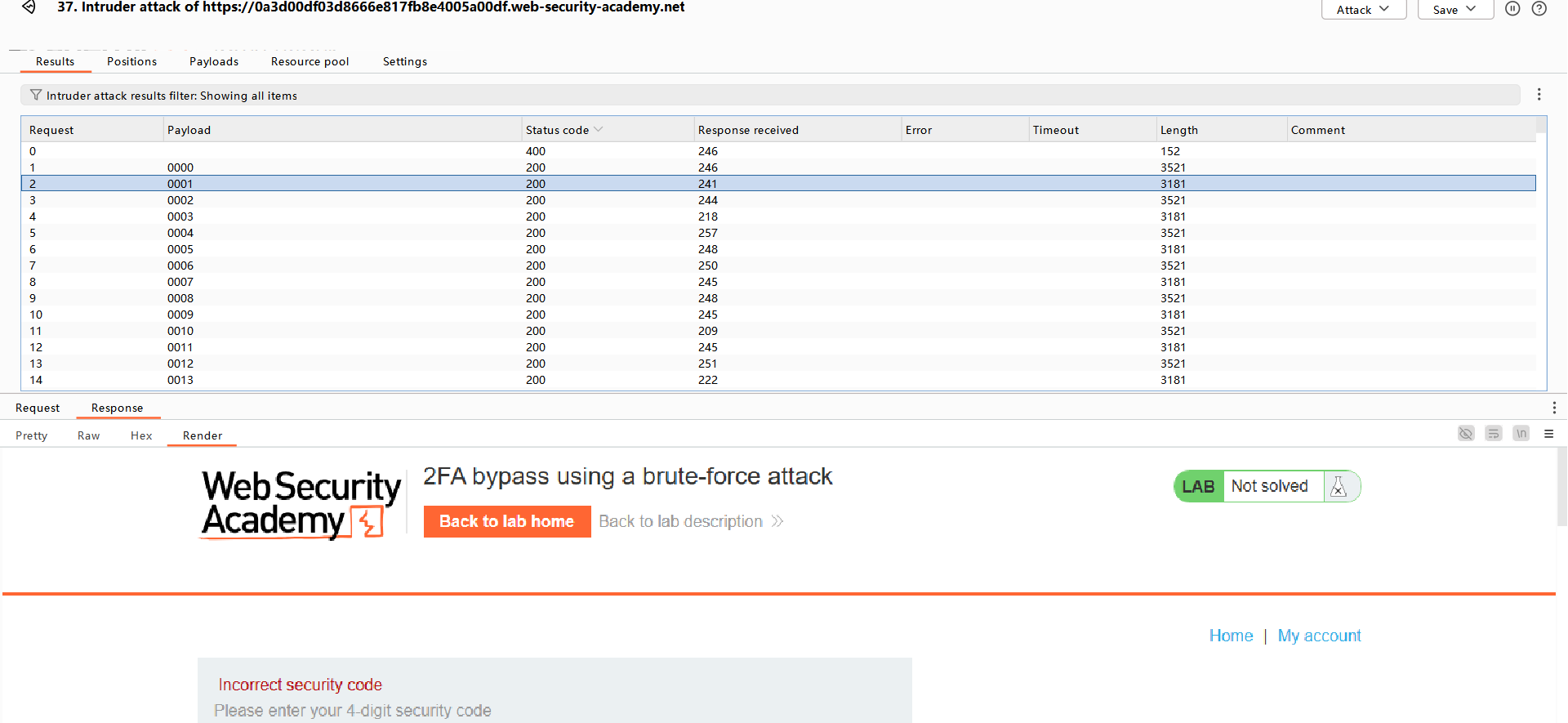This screenshot has height=723, width=1568.
Task: Toggle the hidden characters eye icon
Action: (1466, 434)
